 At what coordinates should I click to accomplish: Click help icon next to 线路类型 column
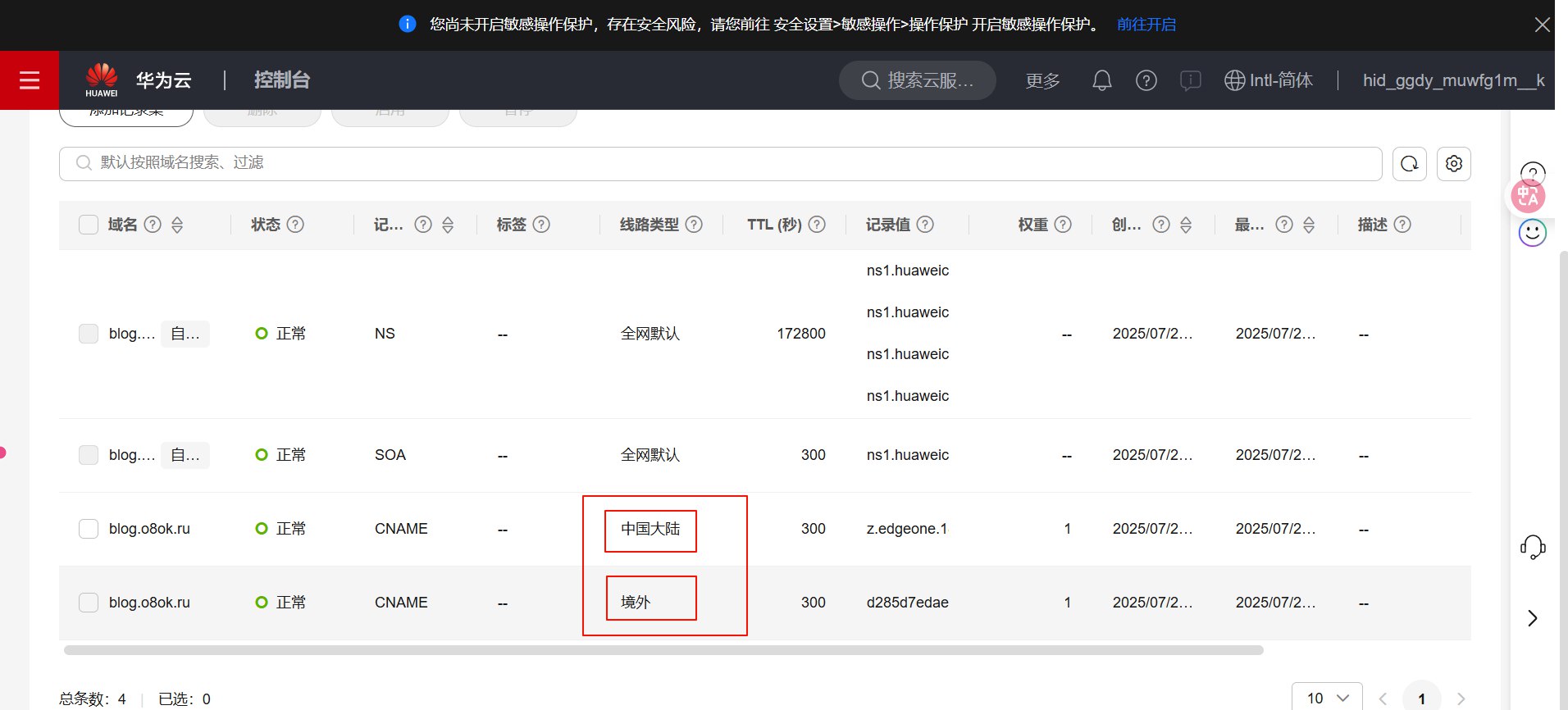click(694, 225)
